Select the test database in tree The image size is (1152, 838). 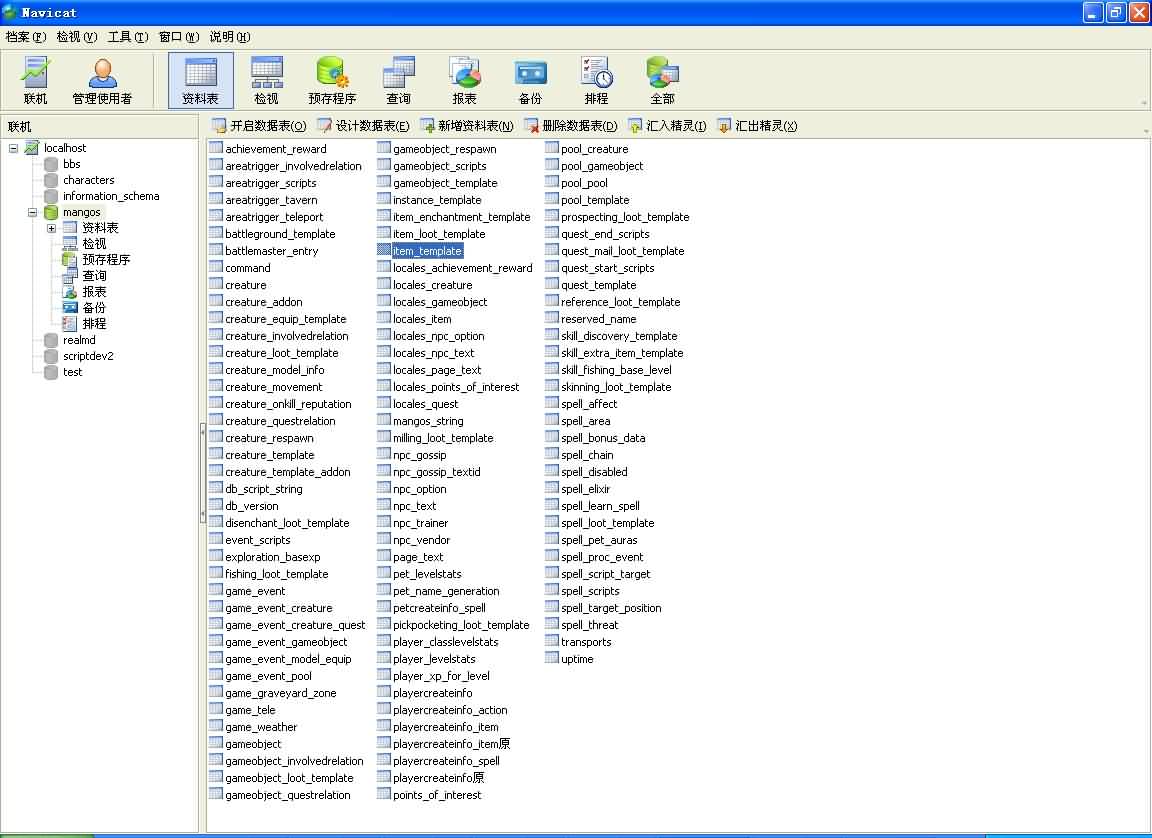[x=72, y=372]
